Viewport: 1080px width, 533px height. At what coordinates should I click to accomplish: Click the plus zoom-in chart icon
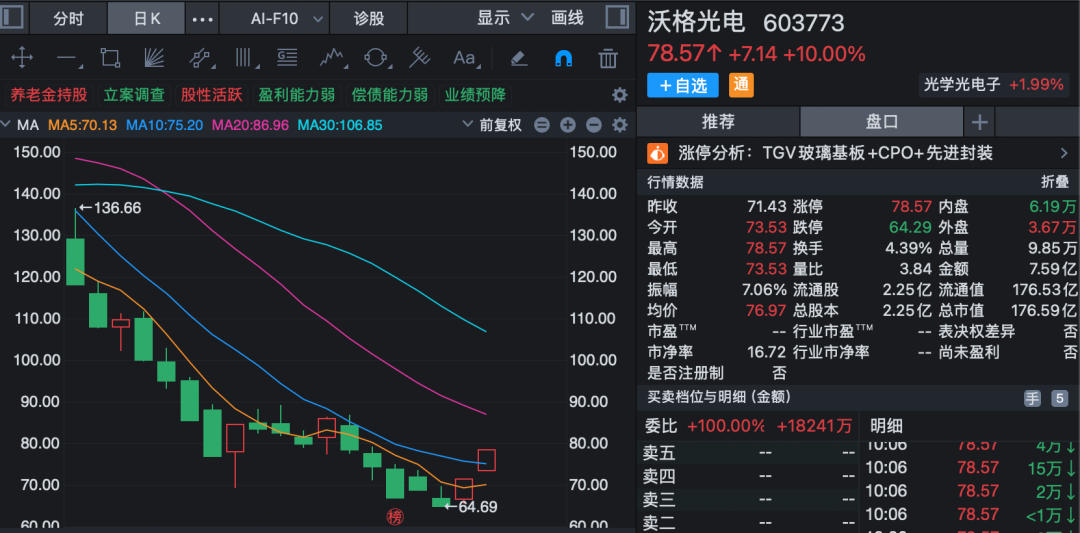click(x=568, y=125)
